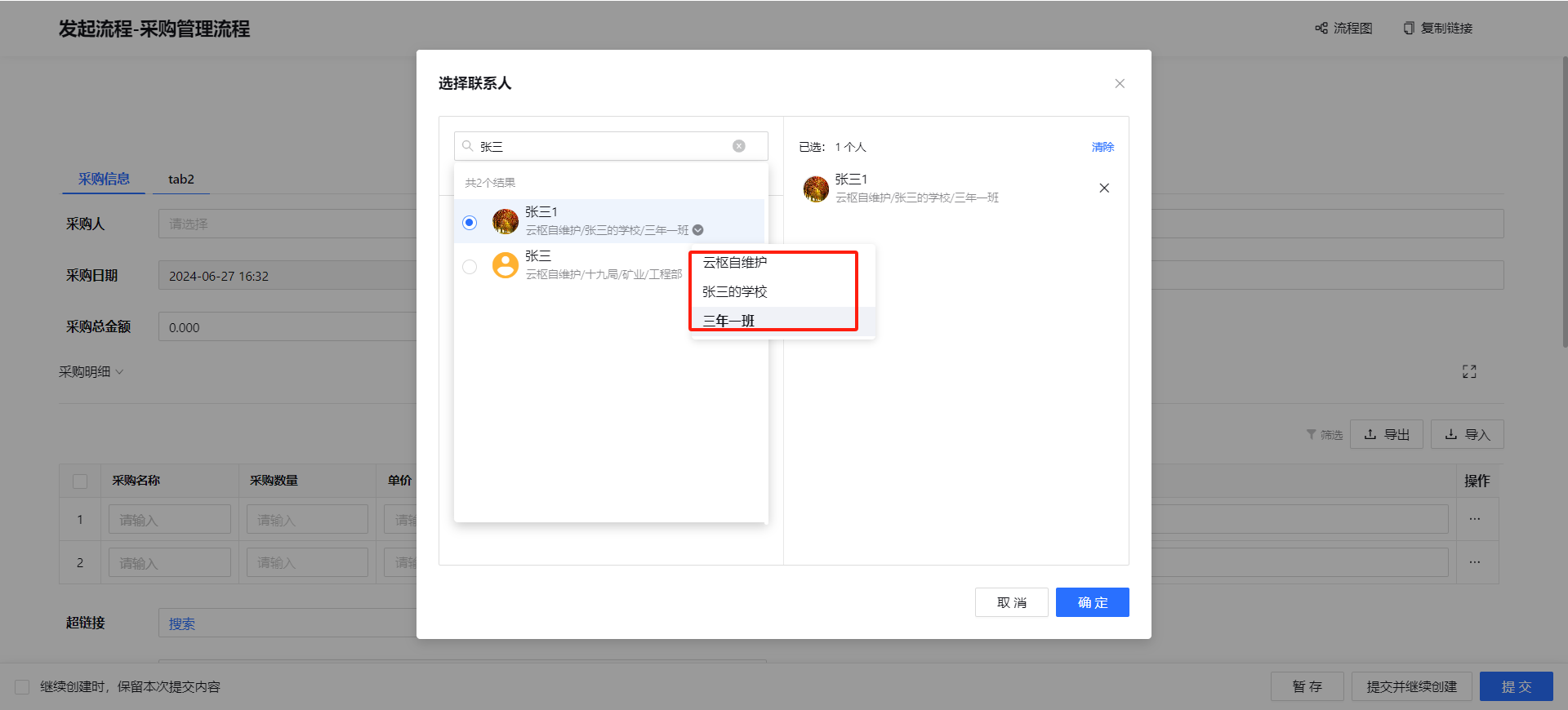Screen dimensions: 1568x710
Task: Expand department path arrow for 张三1
Action: point(698,230)
